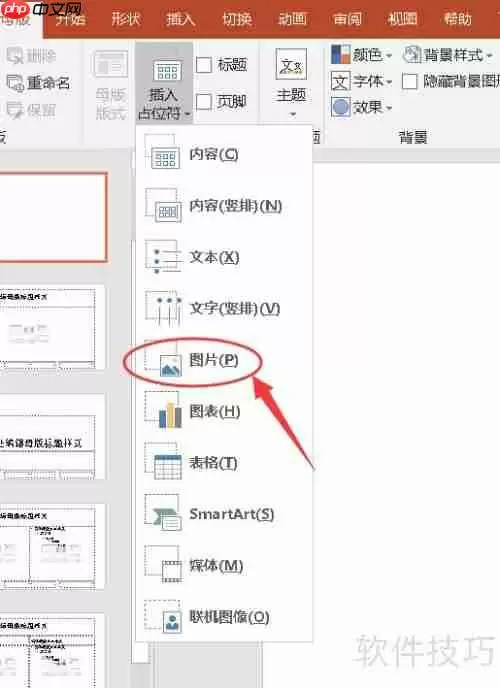The width and height of the screenshot is (500, 688).
Task: Click the 保留 preserve icon
Action: pos(15,110)
